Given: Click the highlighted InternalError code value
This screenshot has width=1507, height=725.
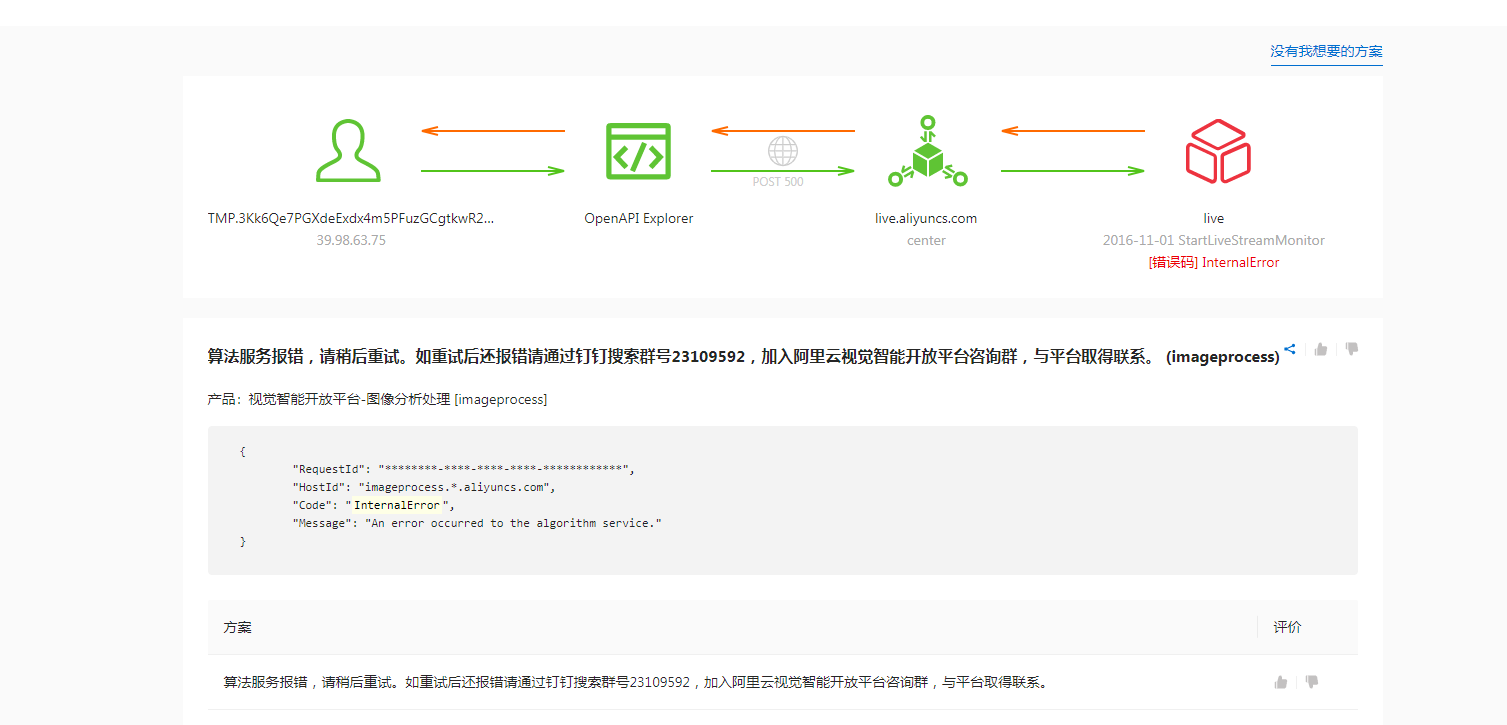Looking at the screenshot, I should [x=396, y=505].
